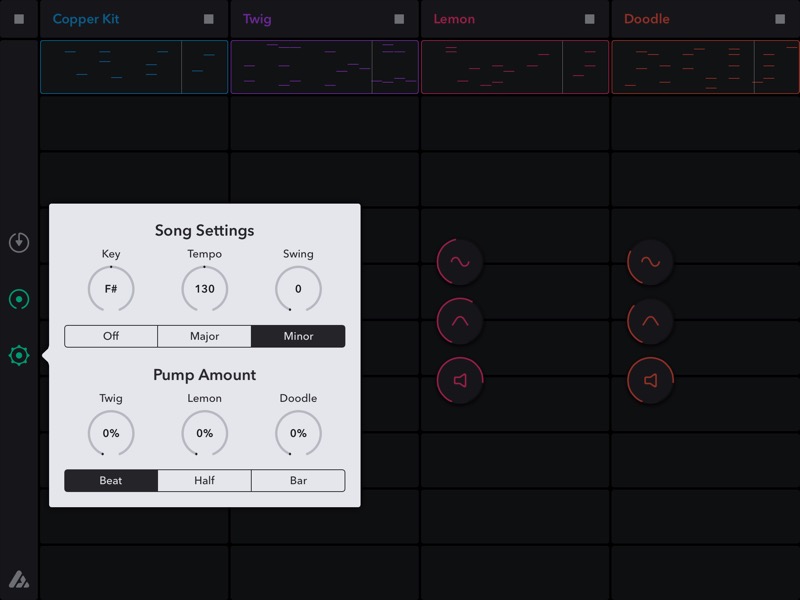Screen dimensions: 800x600
Task: Select the Bar pump rate
Action: 298,481
